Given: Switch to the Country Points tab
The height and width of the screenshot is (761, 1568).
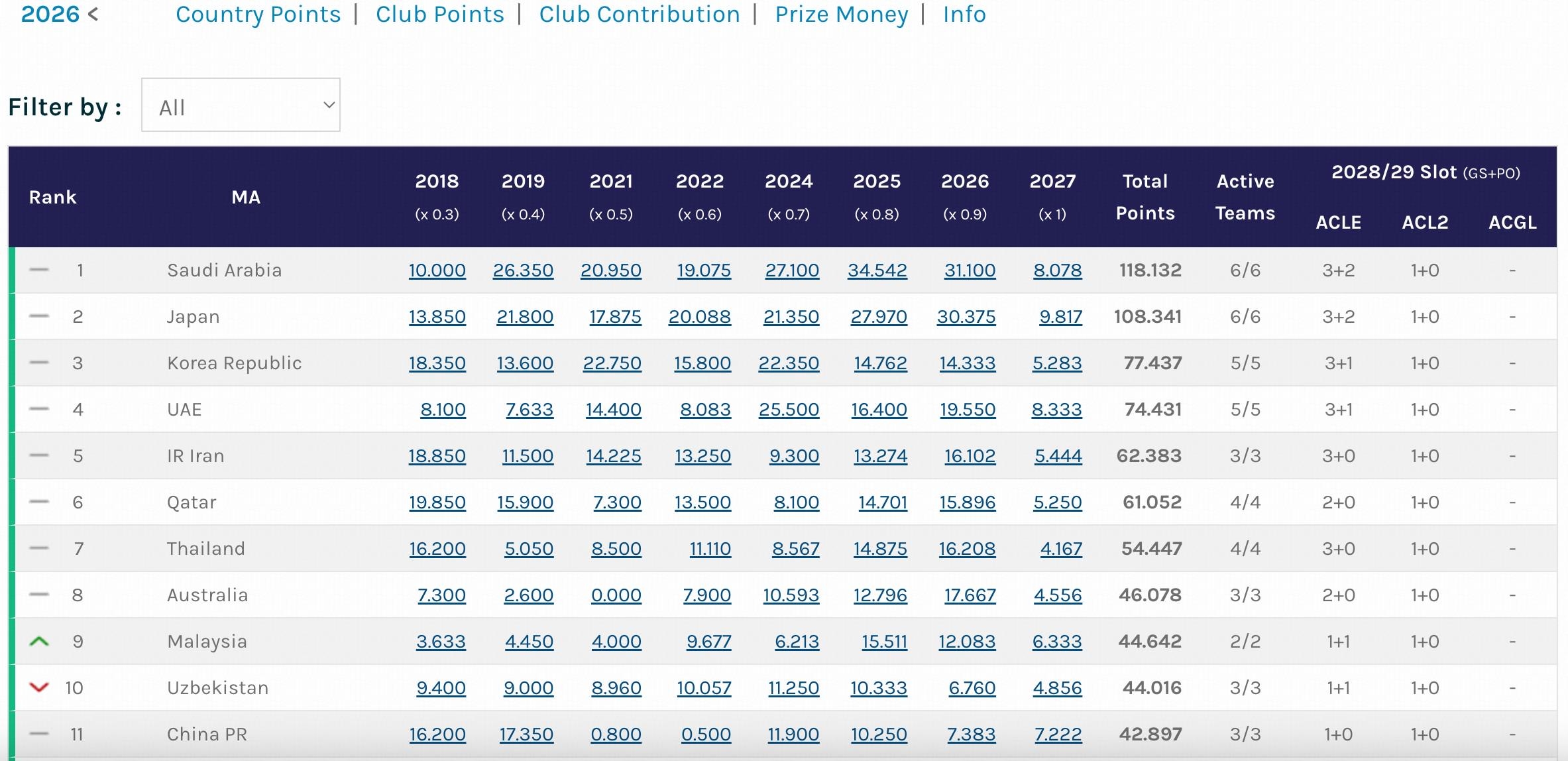Looking at the screenshot, I should (x=258, y=14).
